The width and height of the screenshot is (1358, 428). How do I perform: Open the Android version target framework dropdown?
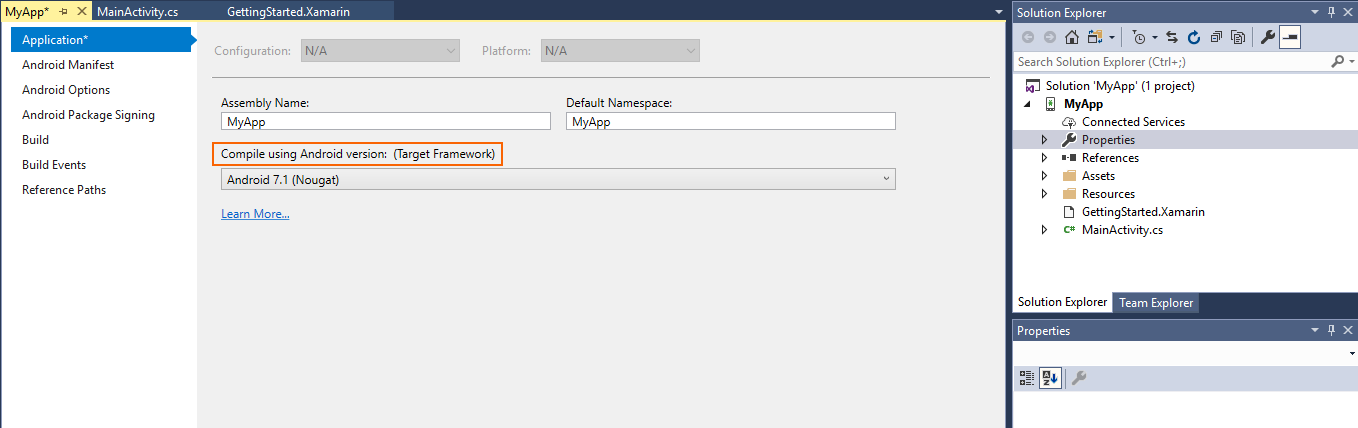tap(558, 179)
